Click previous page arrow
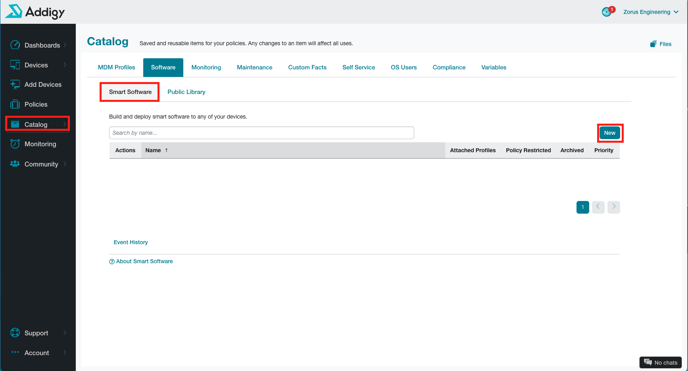The height and width of the screenshot is (371, 688). click(598, 207)
